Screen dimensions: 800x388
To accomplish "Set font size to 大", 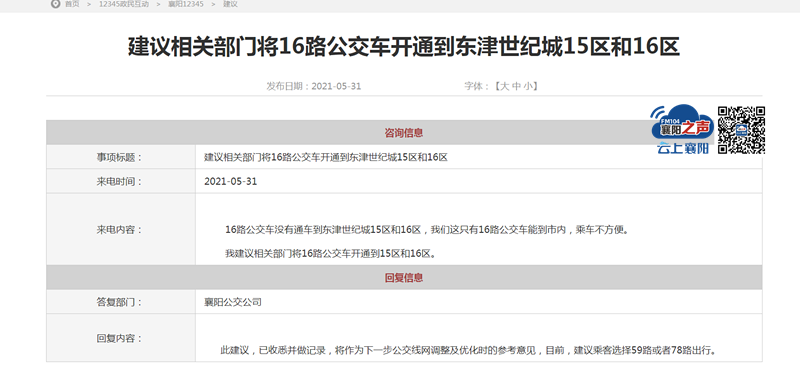I will coord(504,86).
